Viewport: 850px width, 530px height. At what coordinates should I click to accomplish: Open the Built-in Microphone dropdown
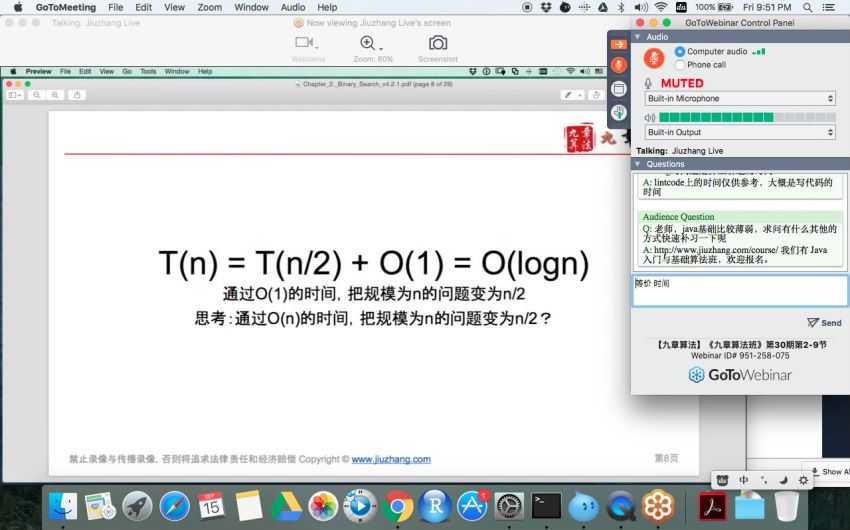[739, 99]
